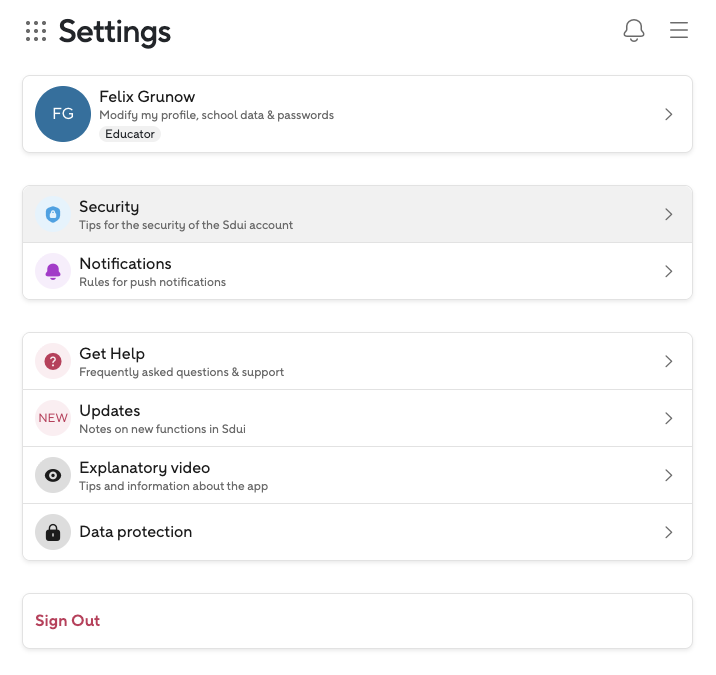Screen dimensions: 716x675
Task: Open the notifications bell icon
Action: point(634,31)
